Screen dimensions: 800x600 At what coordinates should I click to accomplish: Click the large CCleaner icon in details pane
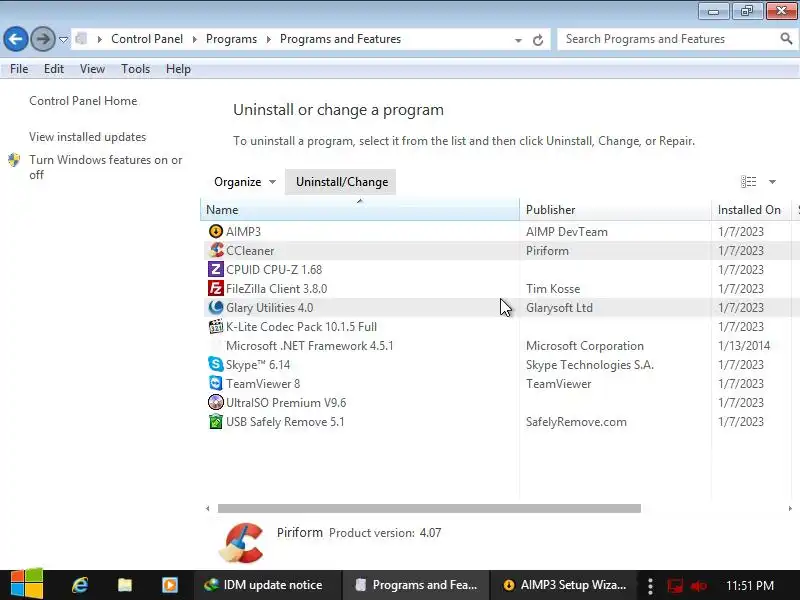point(242,542)
